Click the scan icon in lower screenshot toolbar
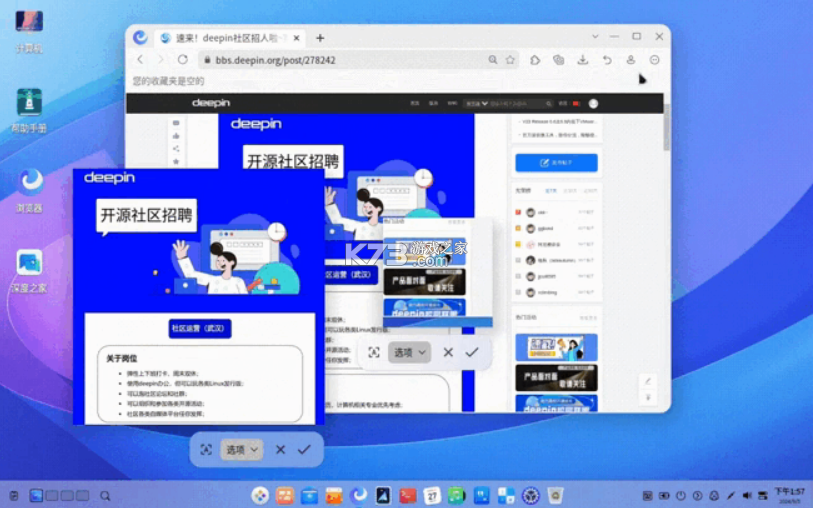 (x=206, y=449)
